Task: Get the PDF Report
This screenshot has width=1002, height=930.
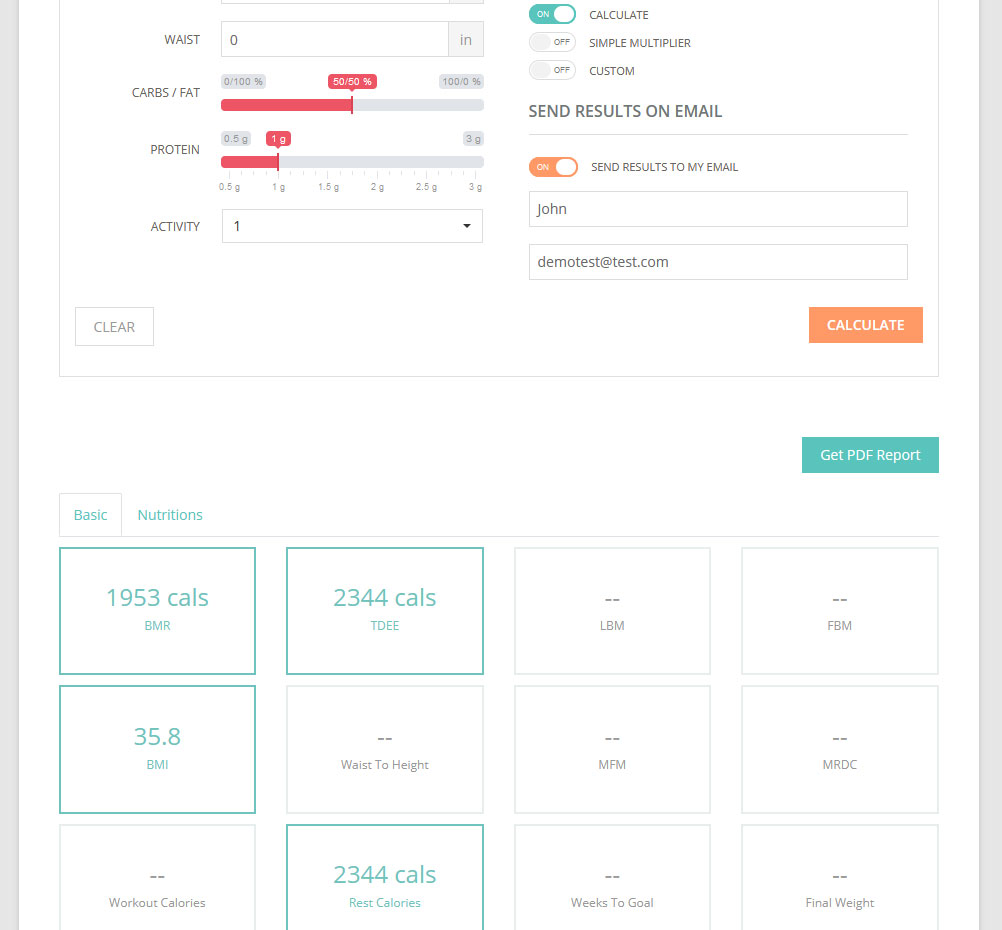Action: [x=870, y=455]
